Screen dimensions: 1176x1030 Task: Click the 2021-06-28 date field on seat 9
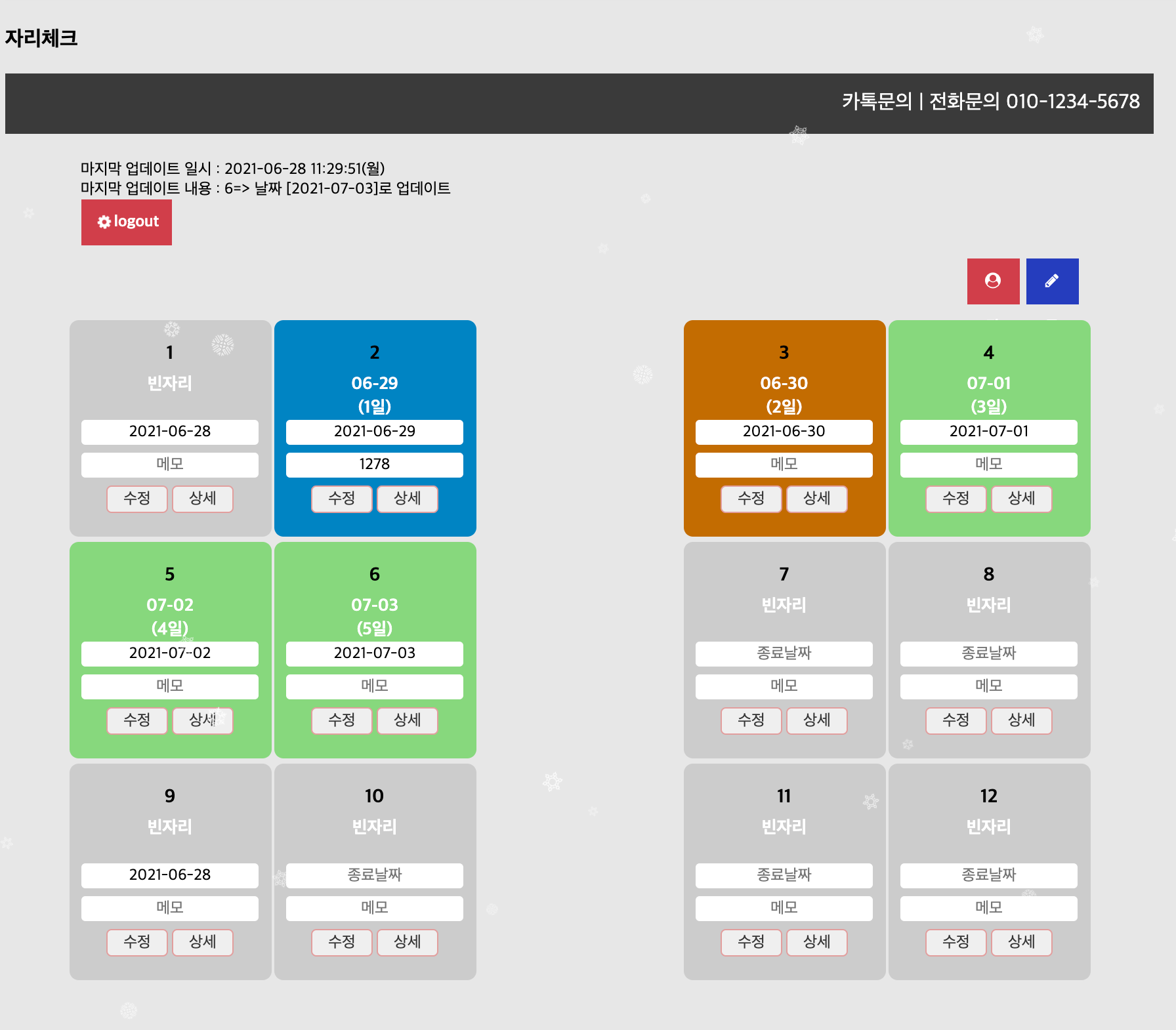tap(169, 875)
